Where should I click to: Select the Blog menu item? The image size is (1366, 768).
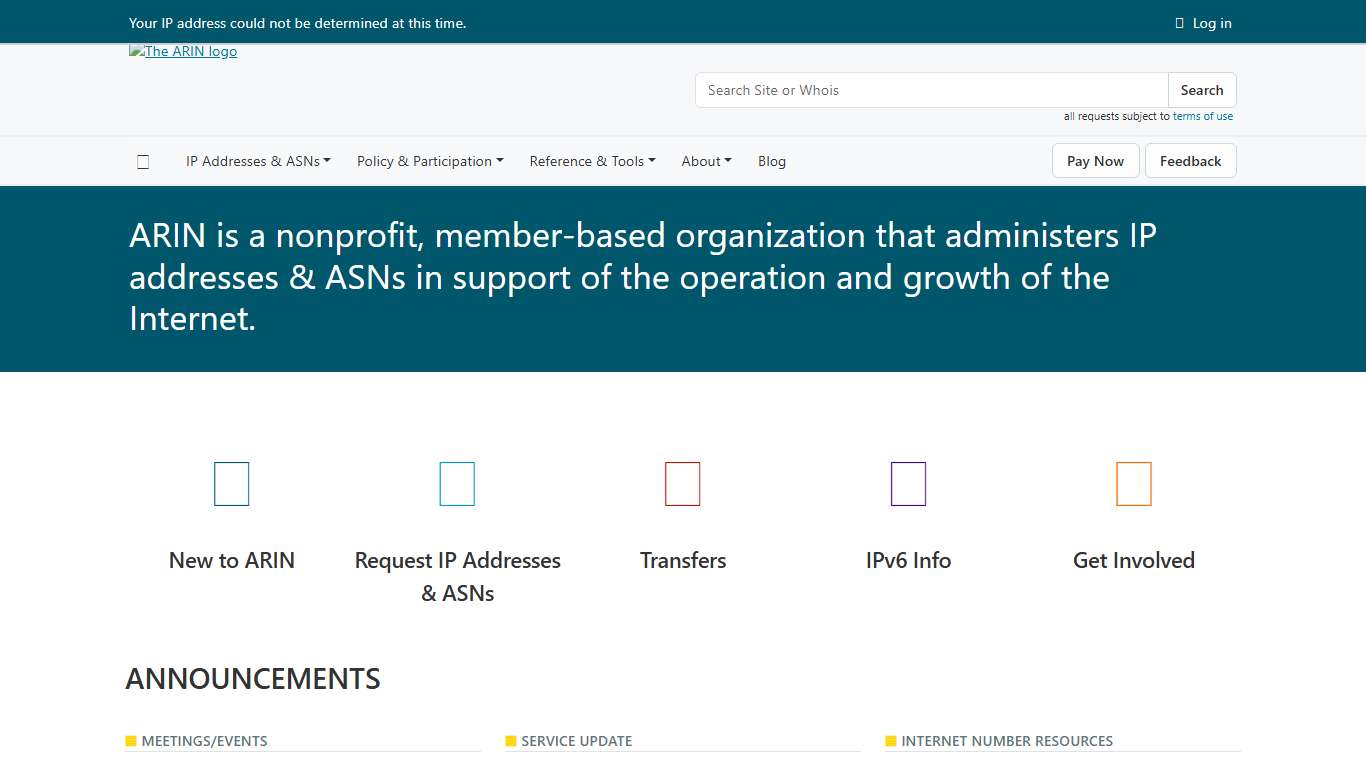pyautogui.click(x=771, y=161)
